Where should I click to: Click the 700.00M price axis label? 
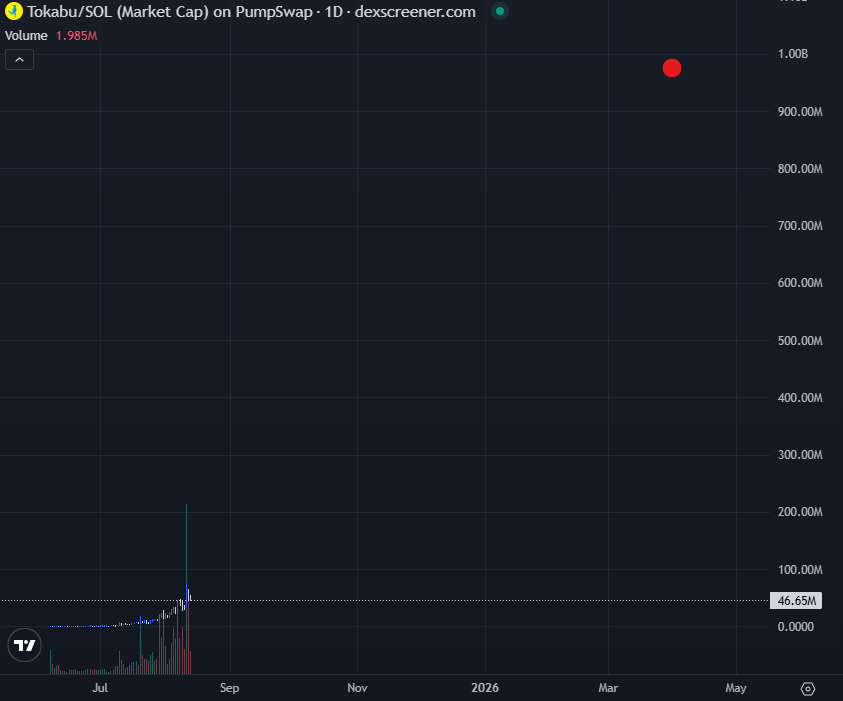[799, 226]
